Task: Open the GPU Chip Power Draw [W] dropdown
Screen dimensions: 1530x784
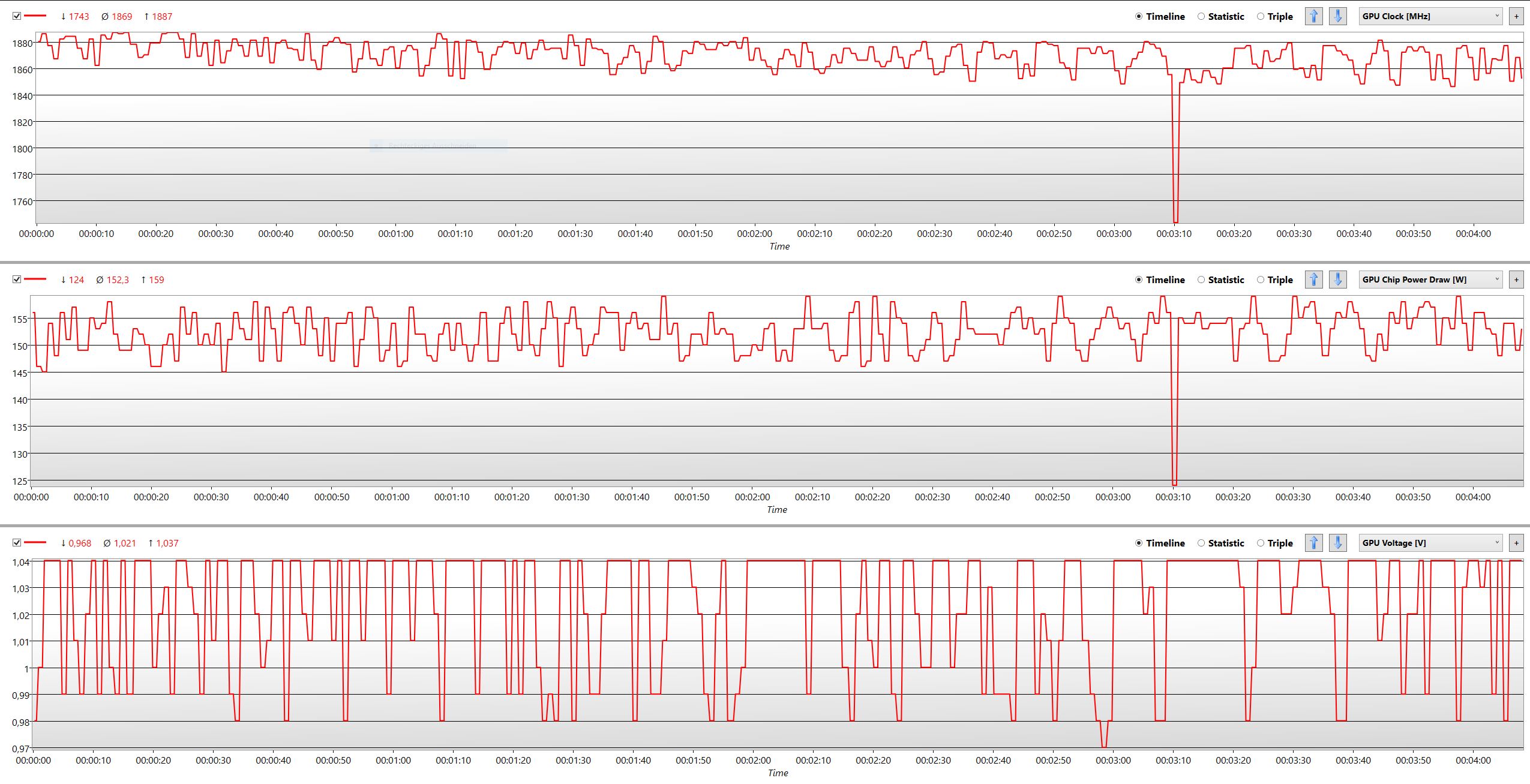Action: (x=1430, y=280)
